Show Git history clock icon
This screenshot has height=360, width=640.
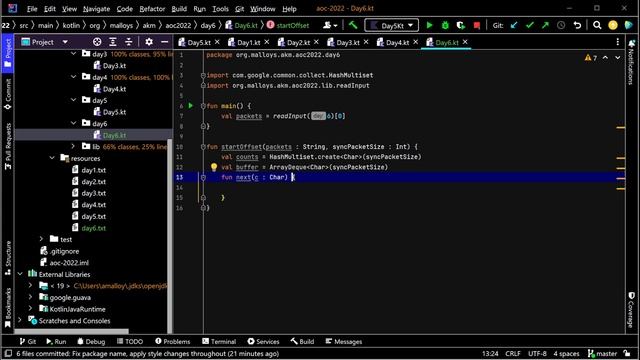pos(561,25)
